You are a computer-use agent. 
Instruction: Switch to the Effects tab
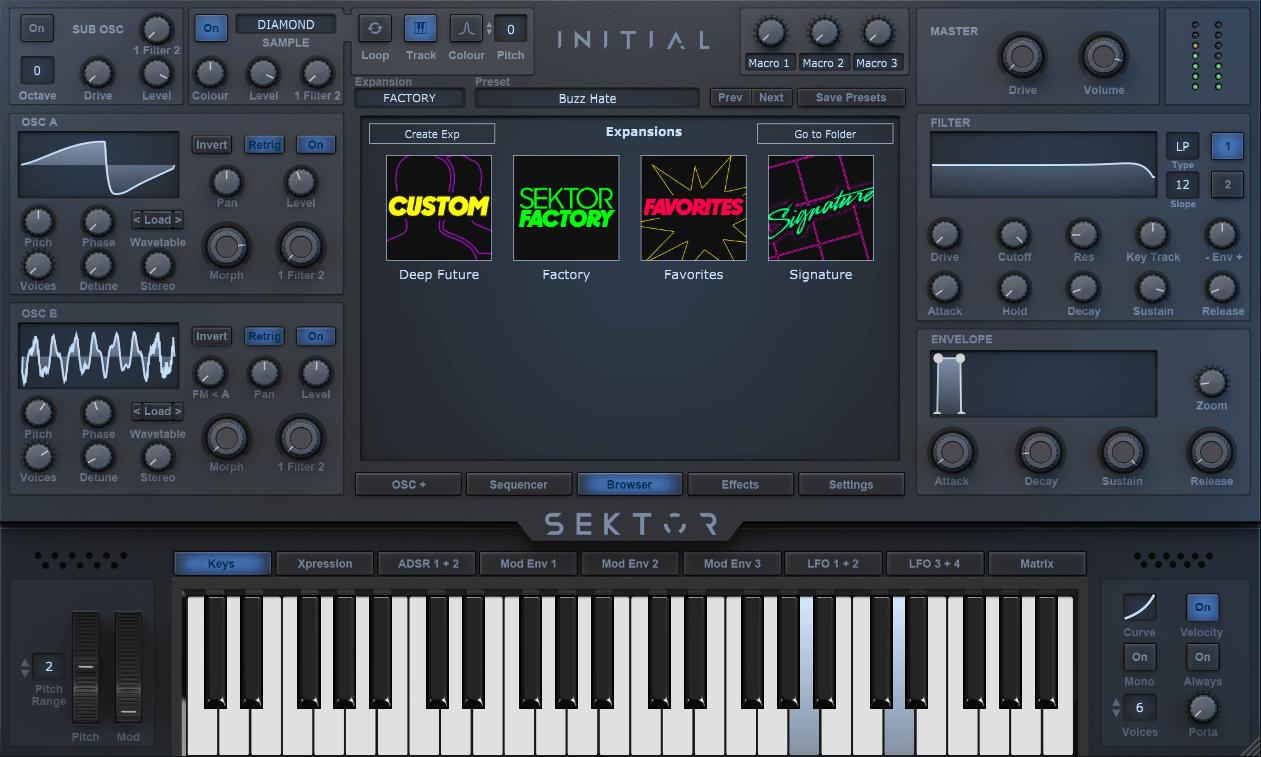(740, 485)
